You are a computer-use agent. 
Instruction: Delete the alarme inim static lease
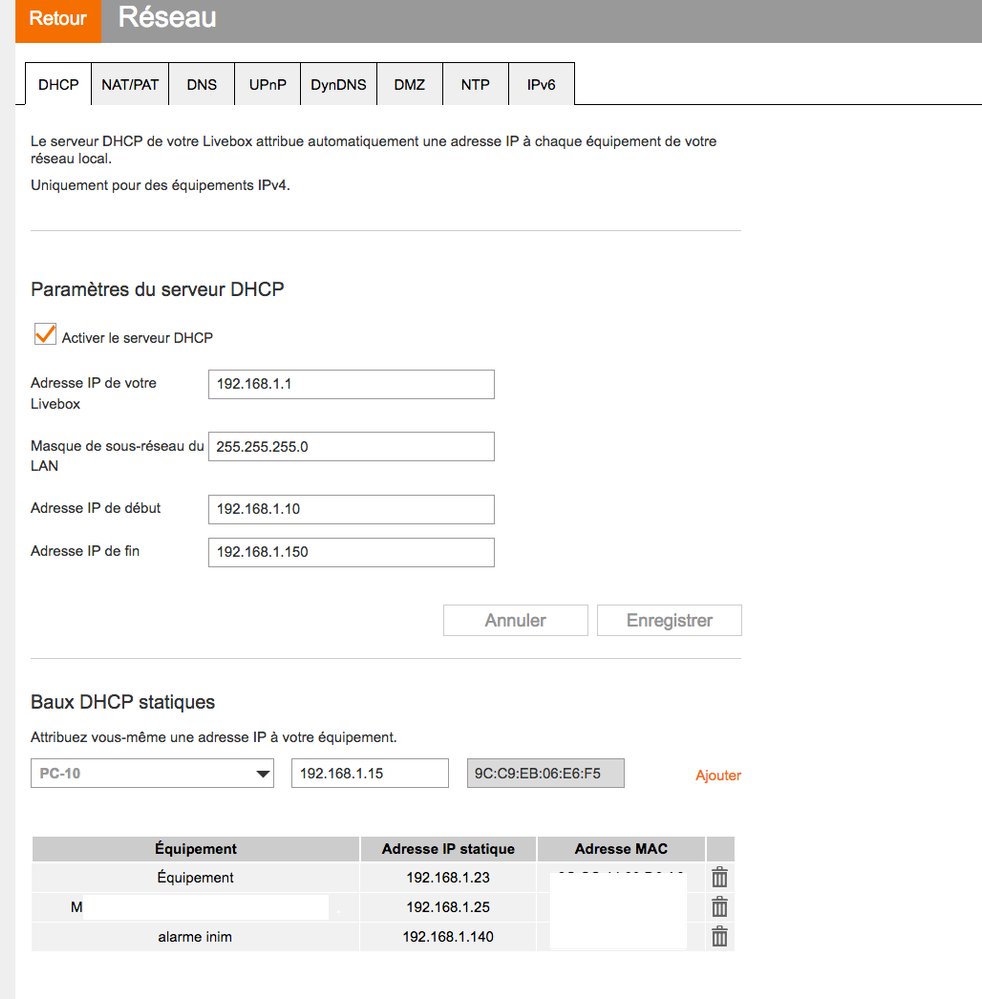click(719, 937)
